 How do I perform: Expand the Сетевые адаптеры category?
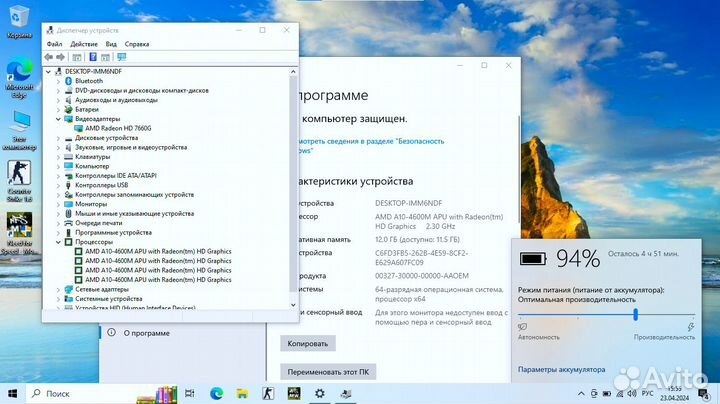coord(57,289)
